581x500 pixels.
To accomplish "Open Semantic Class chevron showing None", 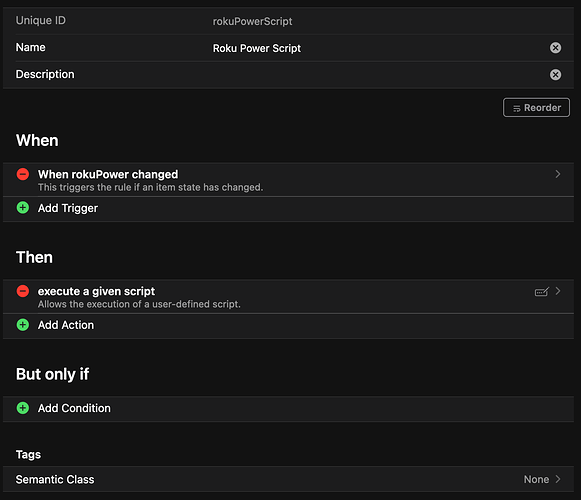I will point(558,479).
